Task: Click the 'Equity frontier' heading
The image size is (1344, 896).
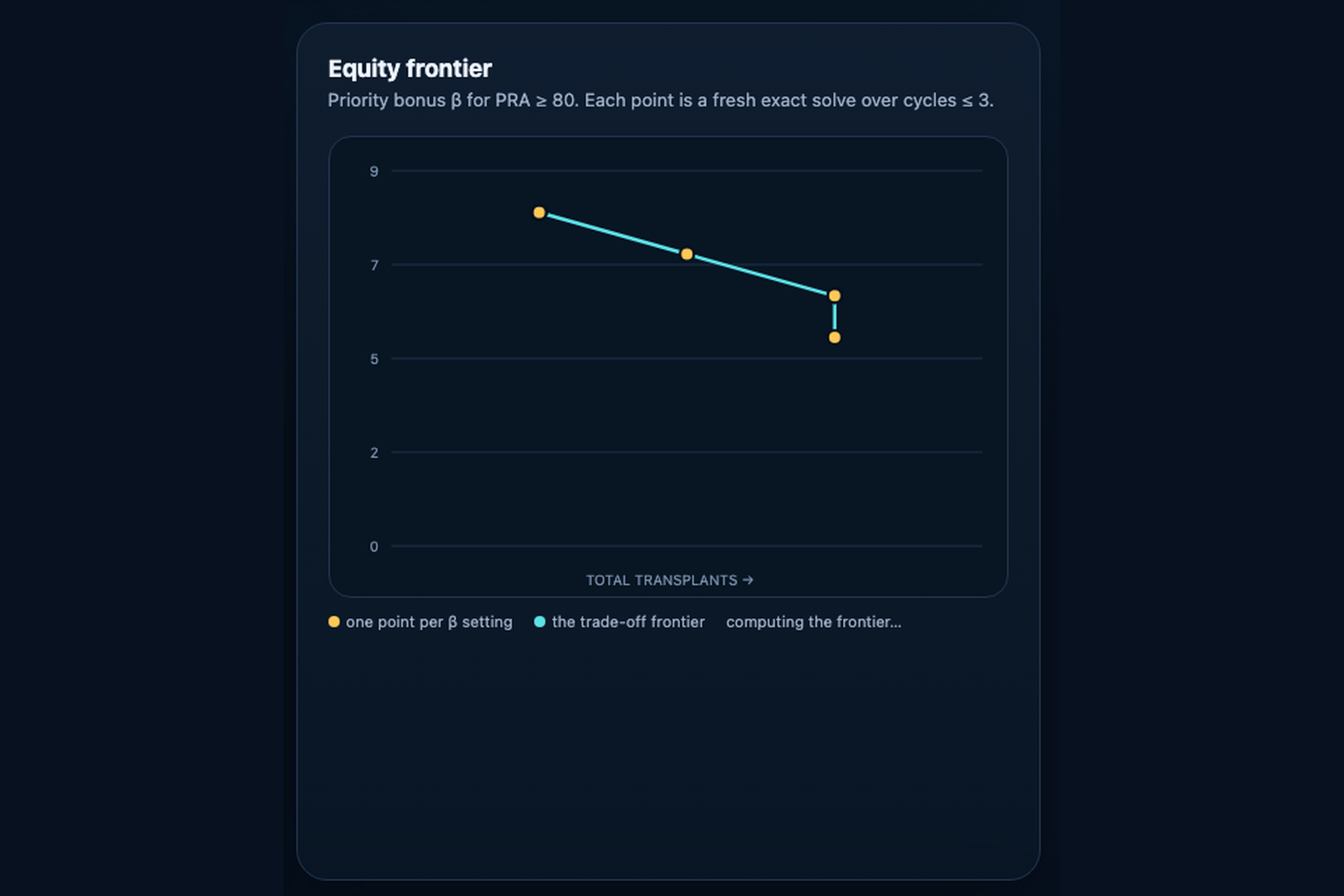Action: (410, 69)
